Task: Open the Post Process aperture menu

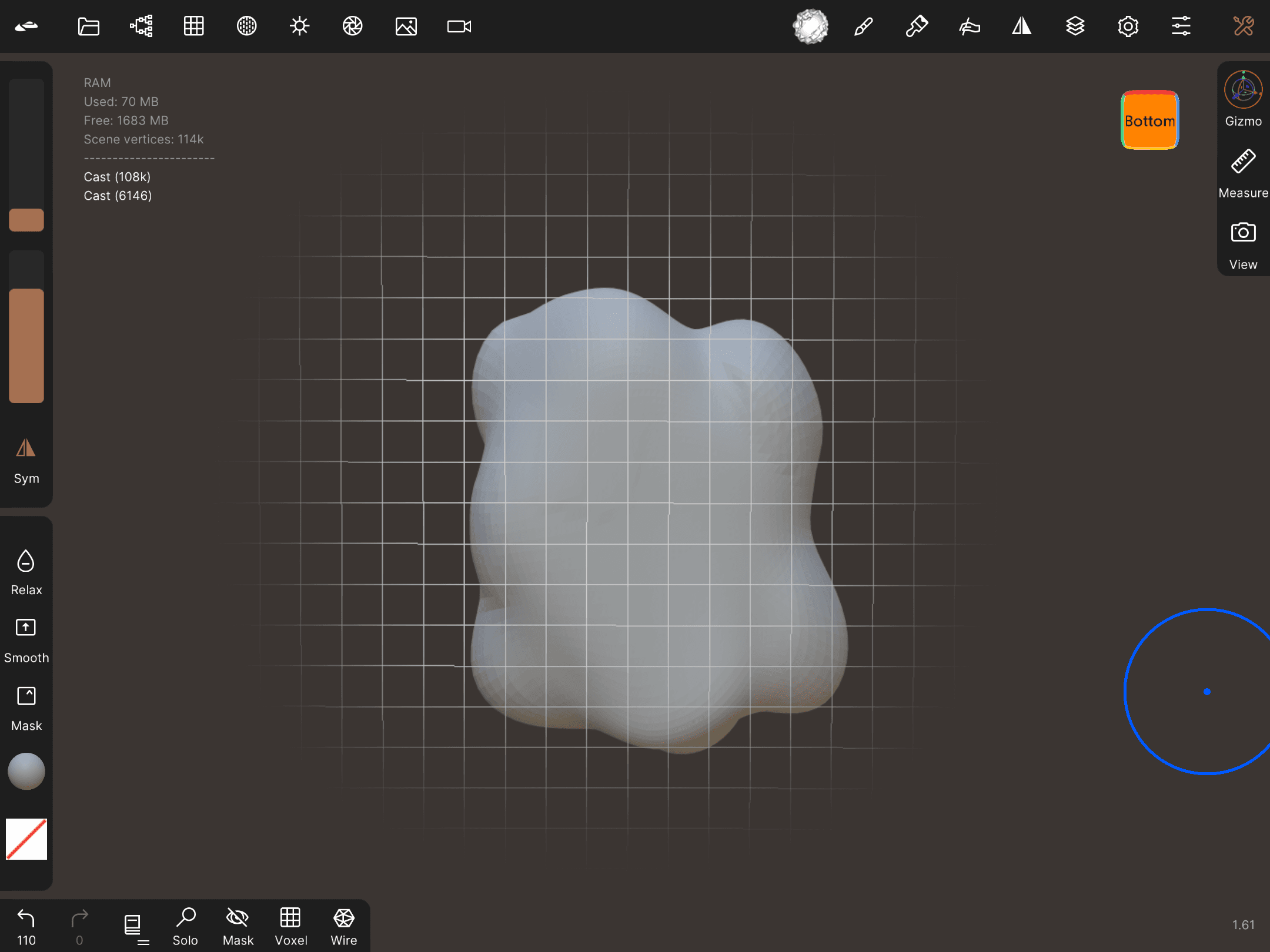Action: [352, 26]
